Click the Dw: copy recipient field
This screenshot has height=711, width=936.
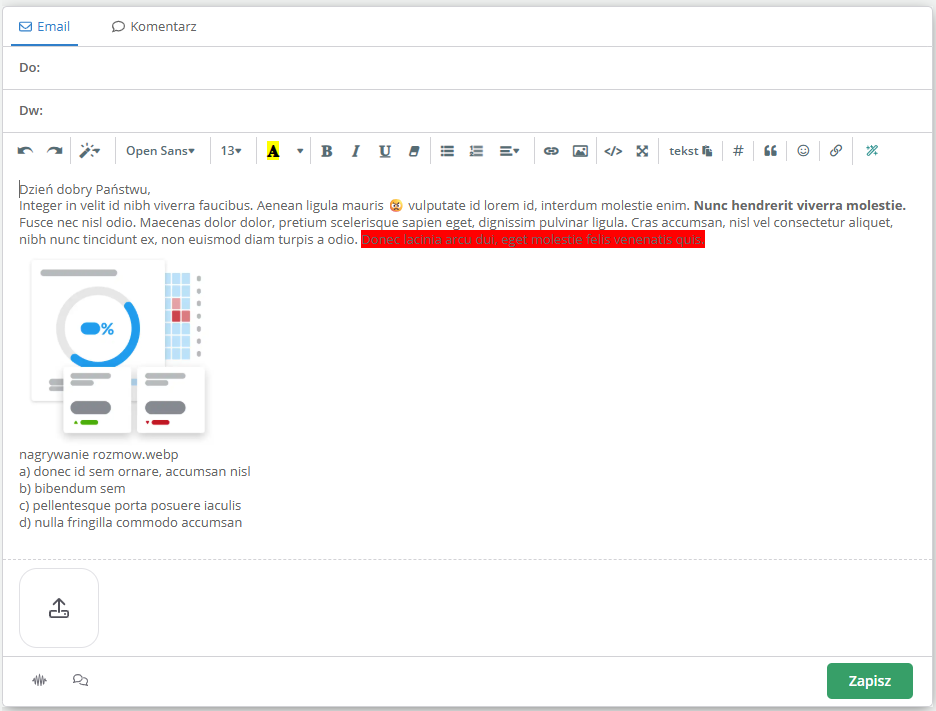tap(467, 111)
